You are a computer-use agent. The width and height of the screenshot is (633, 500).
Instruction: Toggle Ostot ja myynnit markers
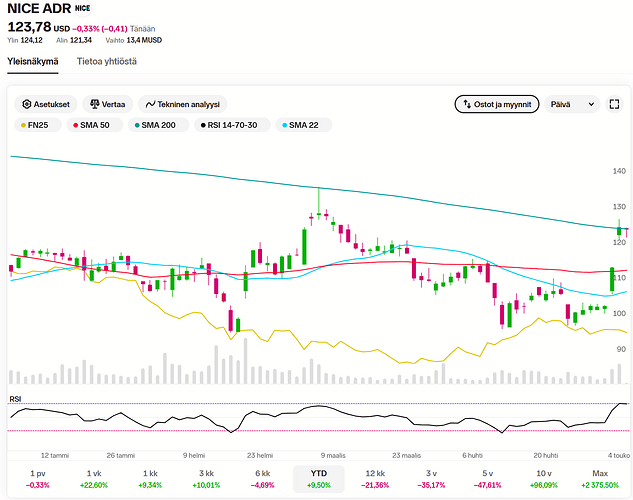pos(497,104)
